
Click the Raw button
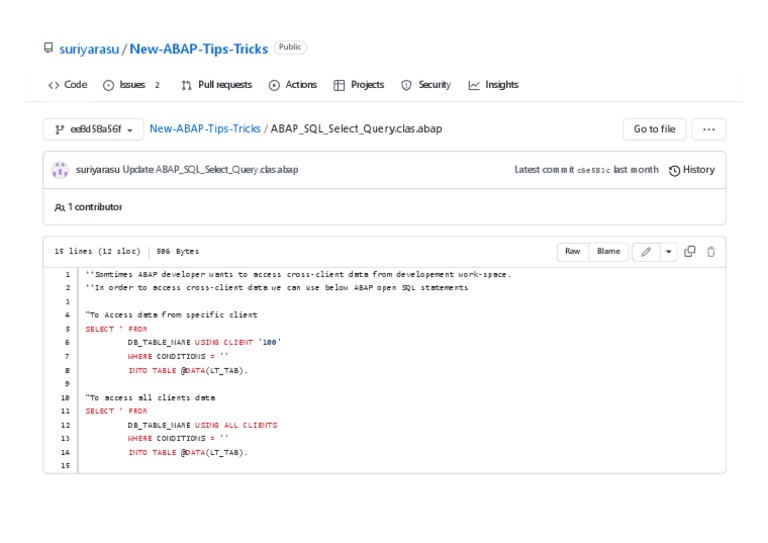(x=572, y=252)
